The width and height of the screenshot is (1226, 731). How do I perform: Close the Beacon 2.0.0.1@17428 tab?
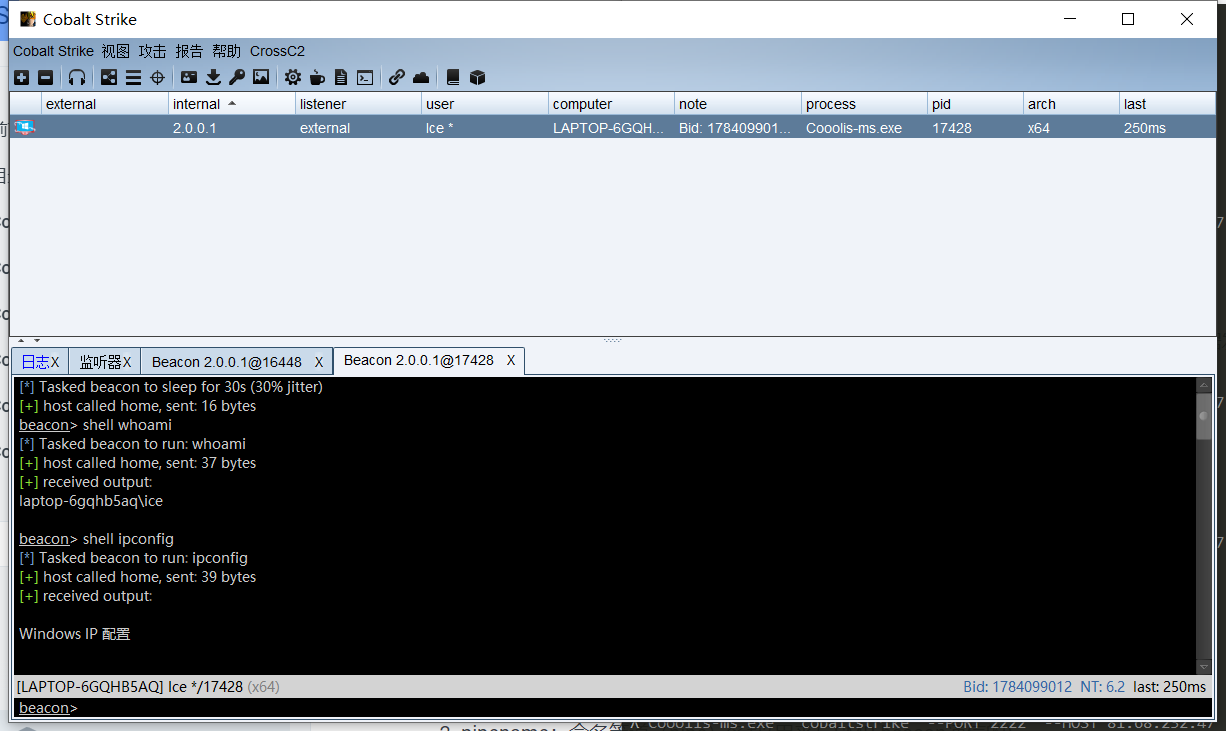point(511,360)
